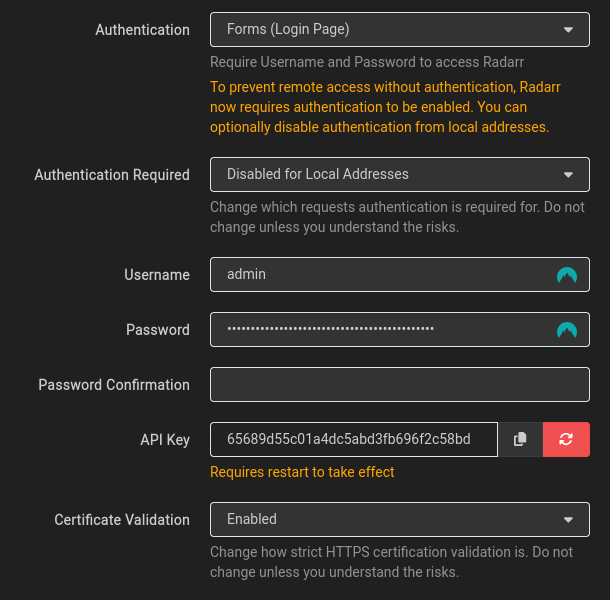Click the orange remote access authentication warning
610x600 pixels.
pyautogui.click(x=385, y=107)
